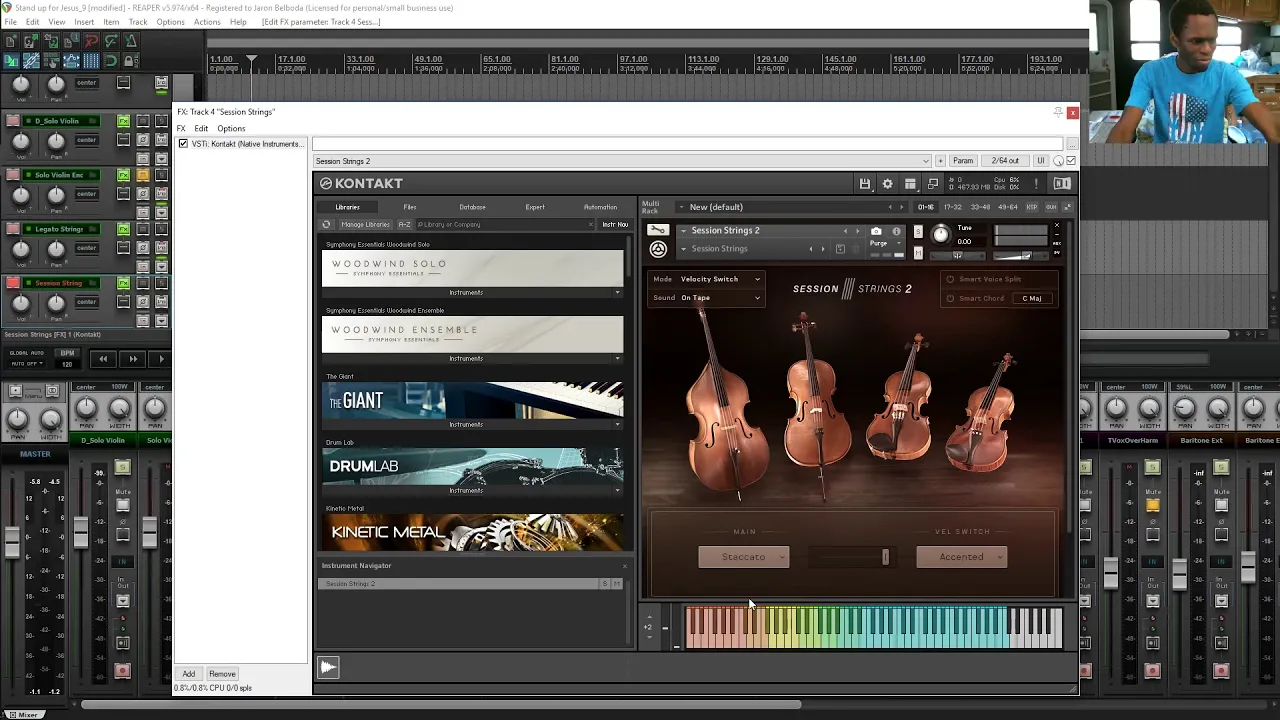Click the Library or Company search field
Screen dimensions: 1280x720
point(505,224)
